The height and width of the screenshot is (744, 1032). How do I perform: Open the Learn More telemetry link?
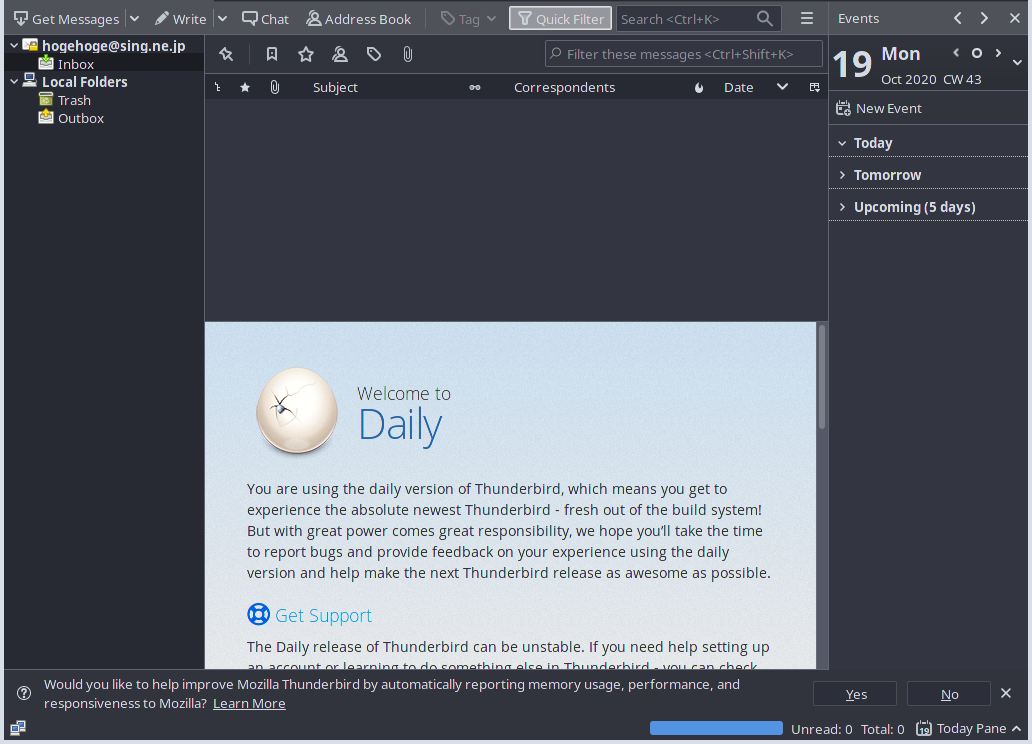[249, 704]
